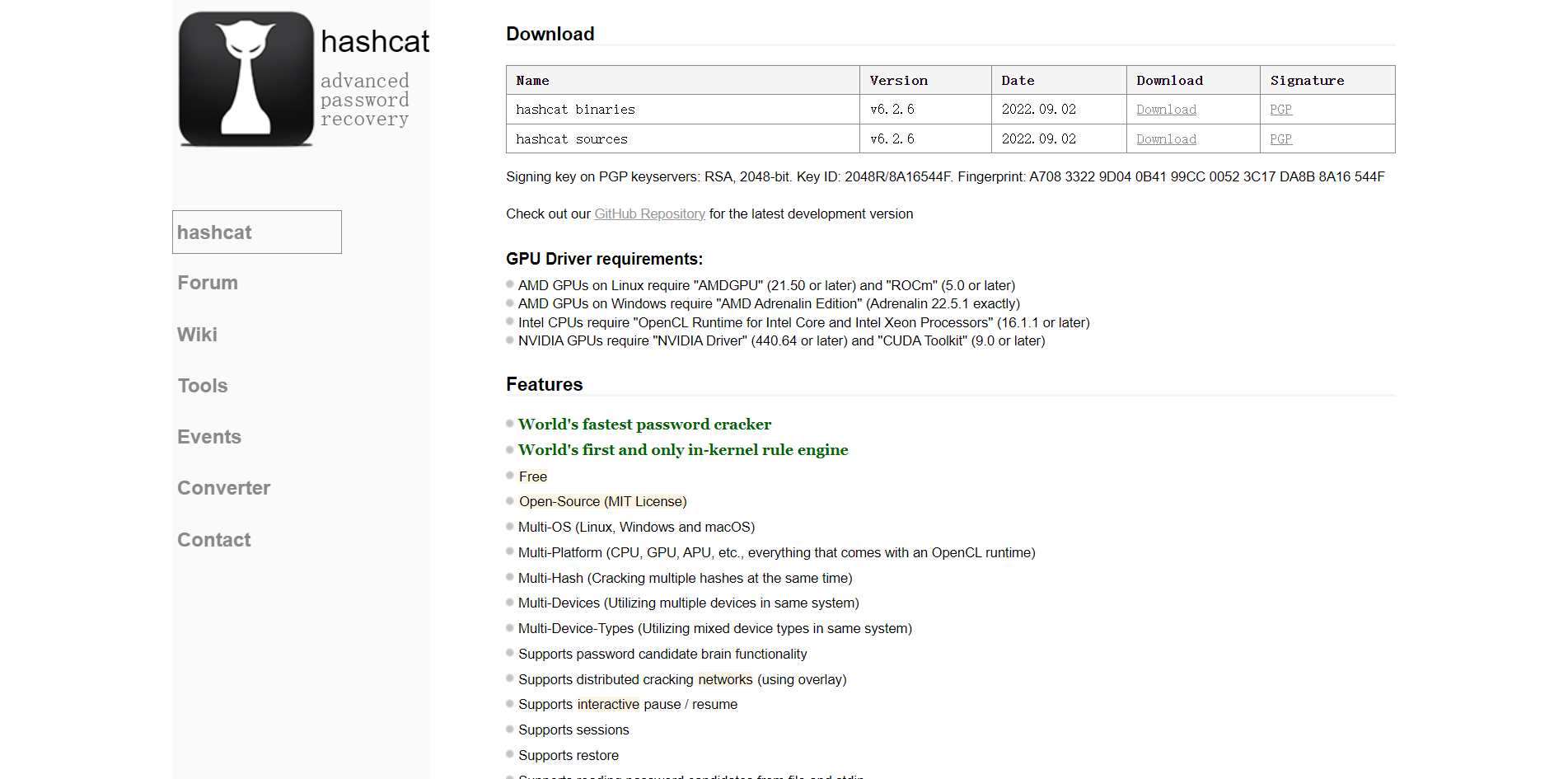Download the hashcat sources

(1166, 139)
